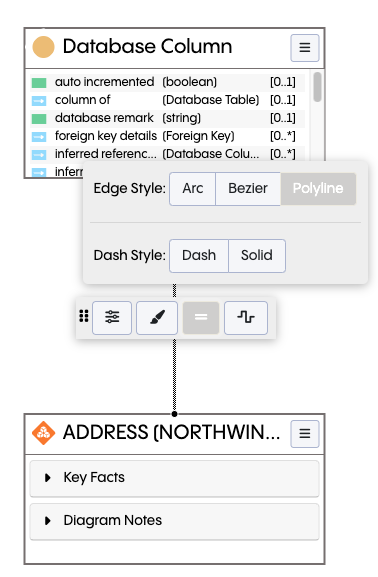Select the column of property row

pos(167,100)
